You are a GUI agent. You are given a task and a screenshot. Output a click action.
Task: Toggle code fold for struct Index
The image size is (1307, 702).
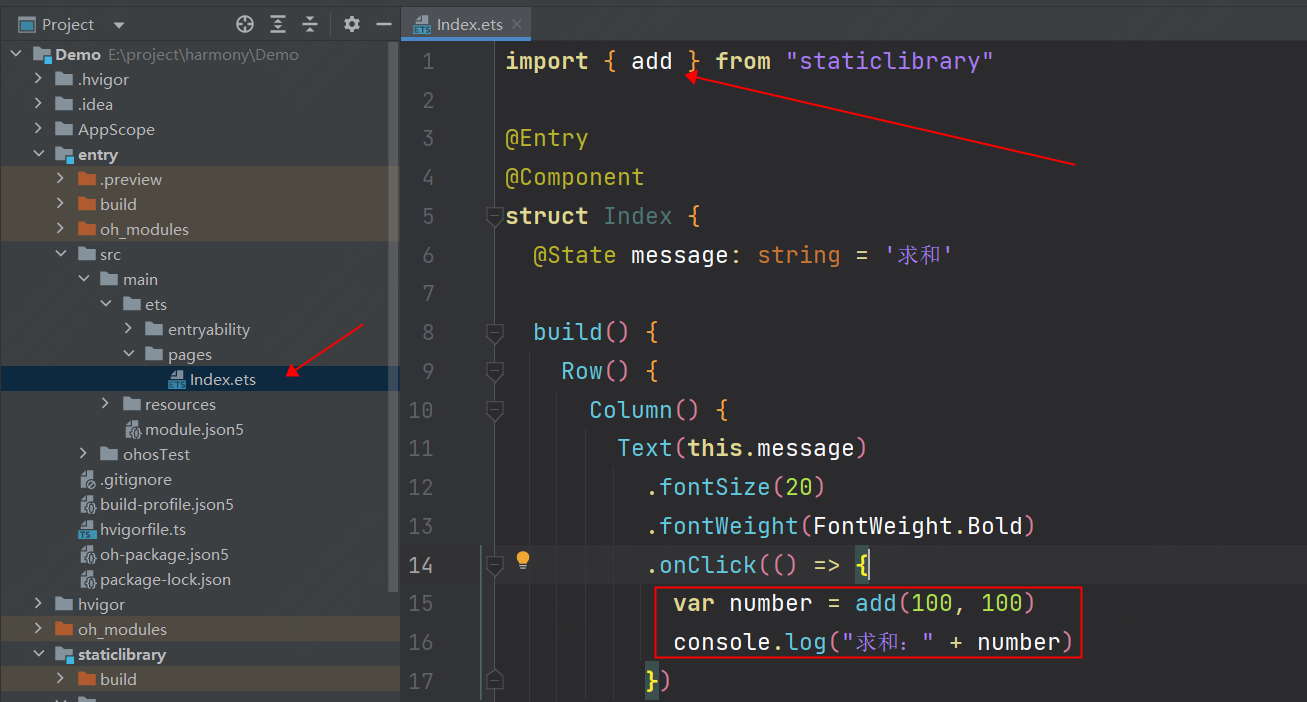493,216
